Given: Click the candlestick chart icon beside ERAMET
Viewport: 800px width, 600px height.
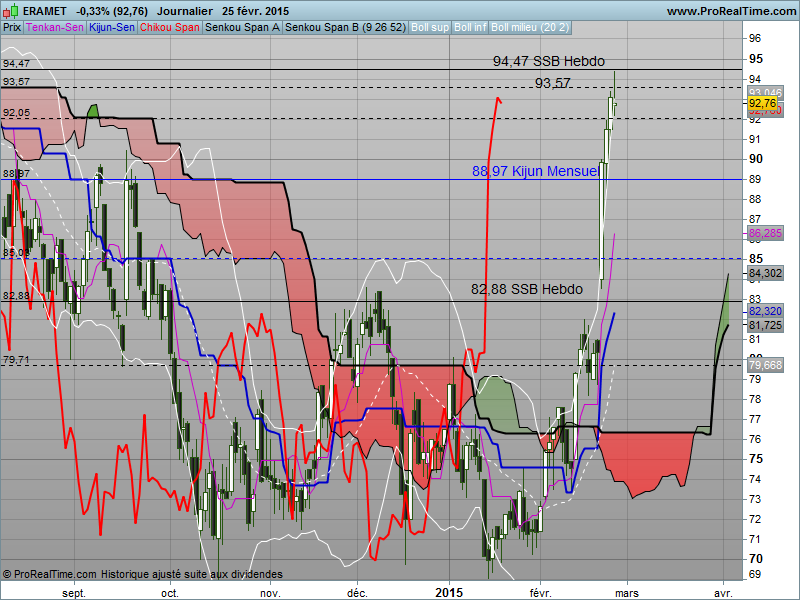Looking at the screenshot, I should (x=11, y=10).
